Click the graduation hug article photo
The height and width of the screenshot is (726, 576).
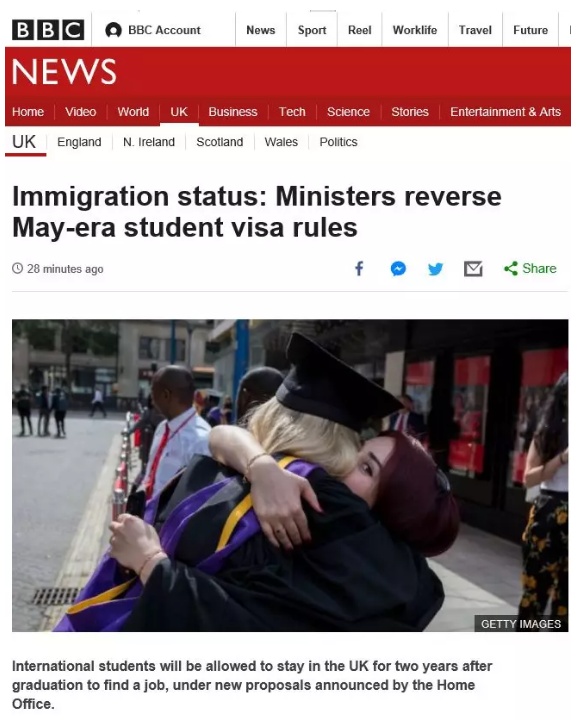[290, 476]
